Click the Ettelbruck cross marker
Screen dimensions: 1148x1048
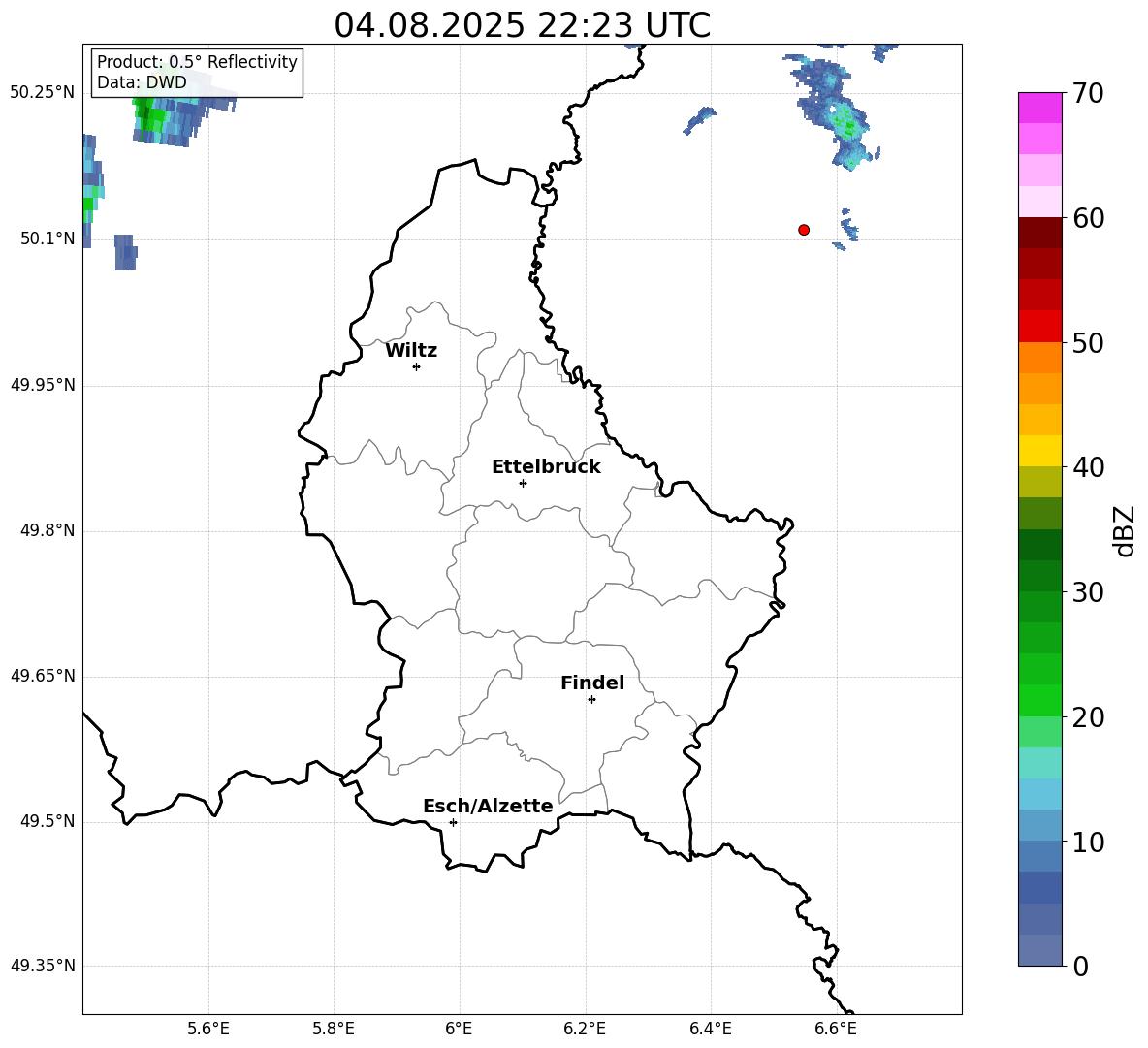[523, 483]
